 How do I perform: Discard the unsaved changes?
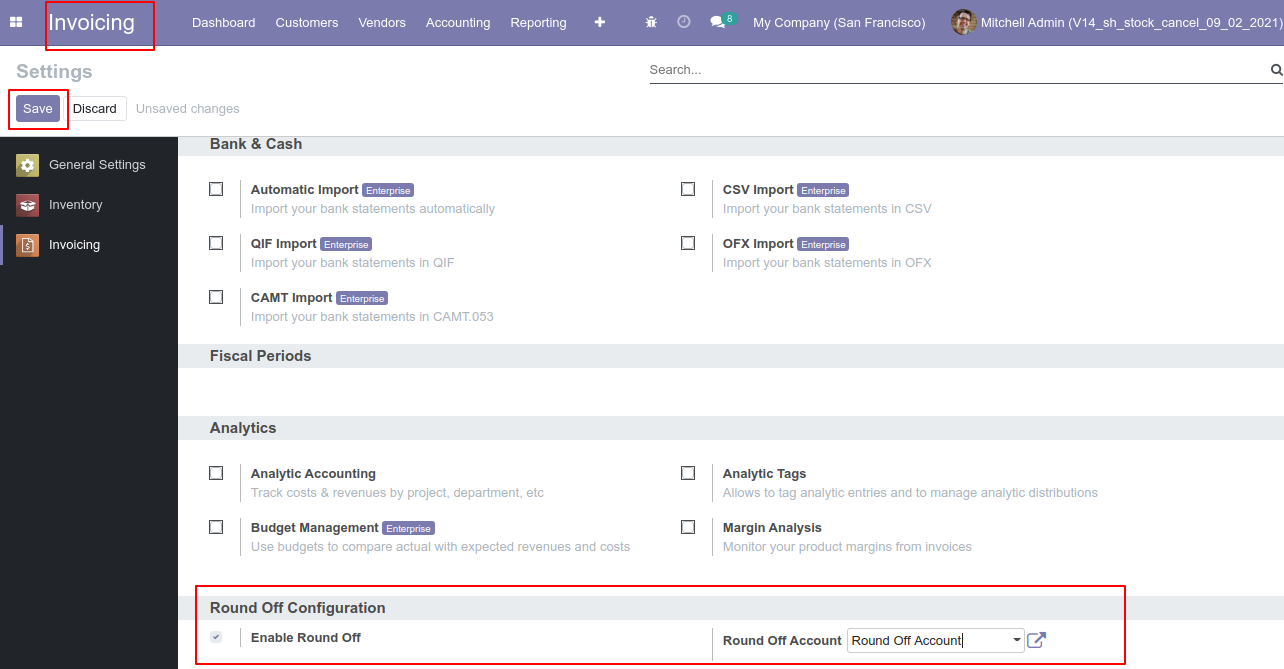pyautogui.click(x=95, y=109)
